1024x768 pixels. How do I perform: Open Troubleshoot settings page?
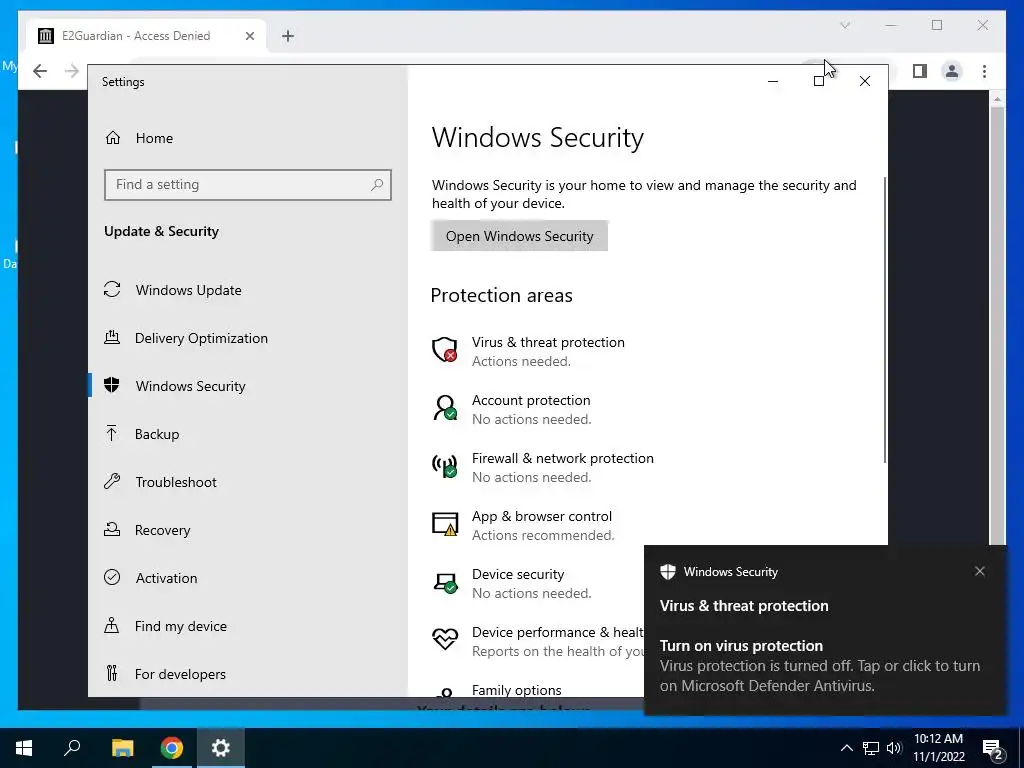click(176, 482)
